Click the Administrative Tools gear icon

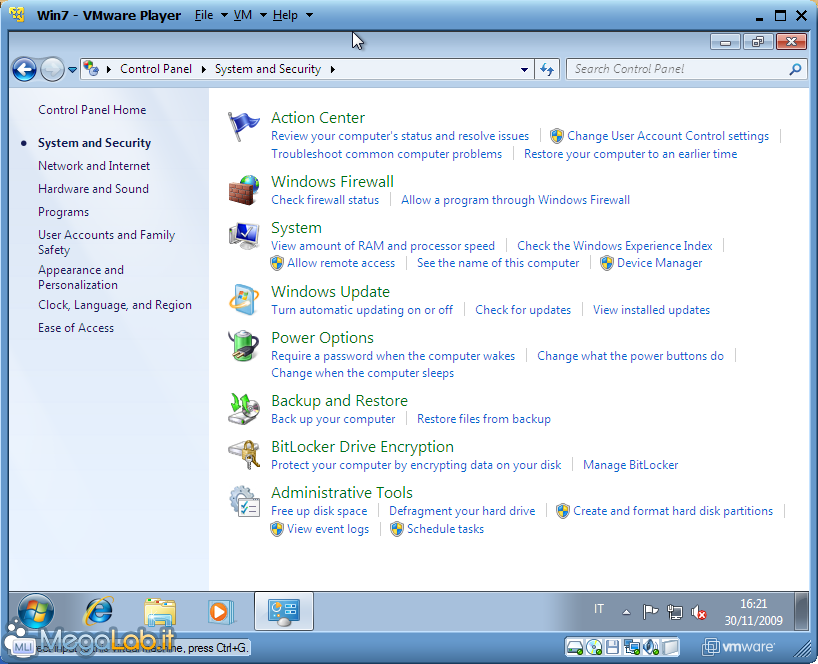click(x=244, y=501)
